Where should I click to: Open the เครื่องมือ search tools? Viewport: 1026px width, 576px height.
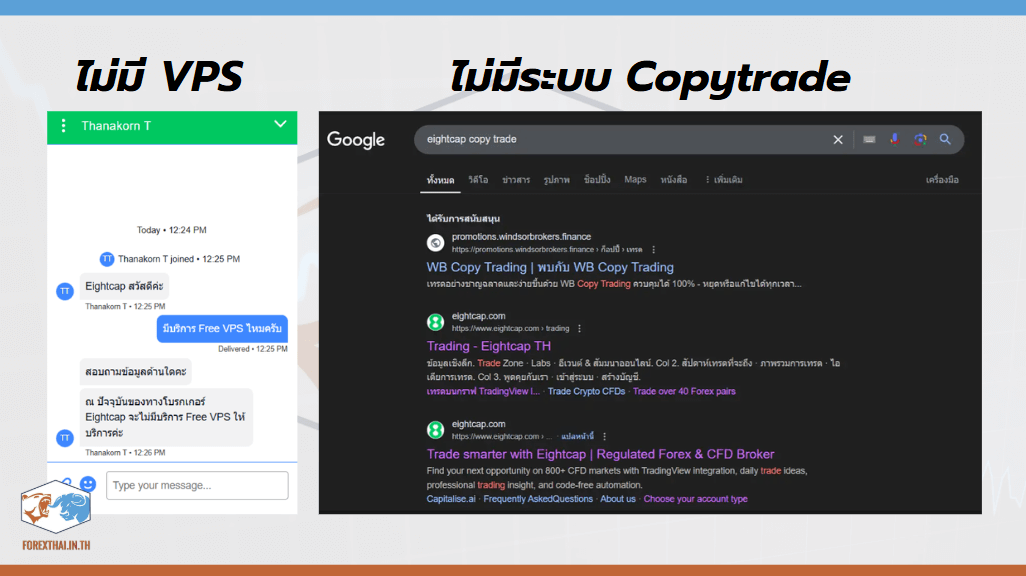click(x=942, y=180)
